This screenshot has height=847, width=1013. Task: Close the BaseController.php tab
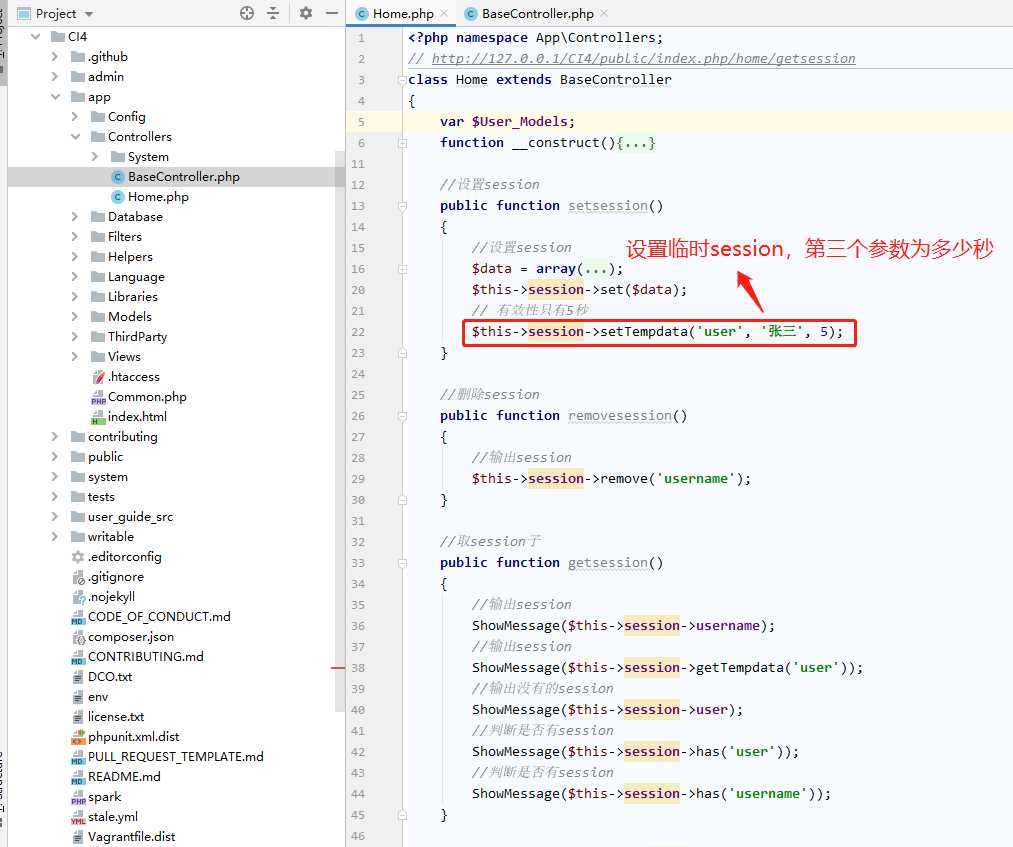603,13
